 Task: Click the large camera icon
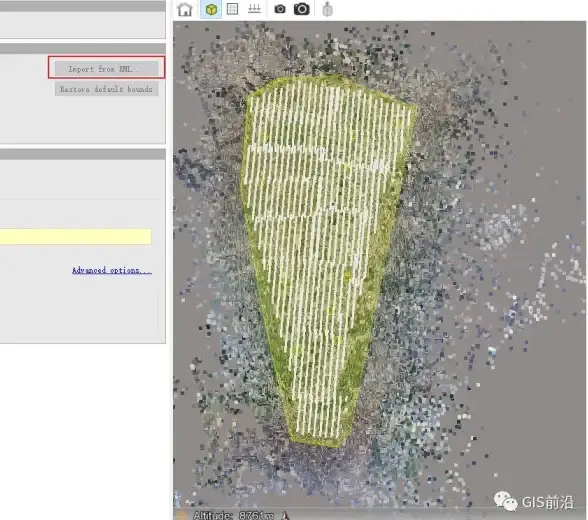[302, 9]
